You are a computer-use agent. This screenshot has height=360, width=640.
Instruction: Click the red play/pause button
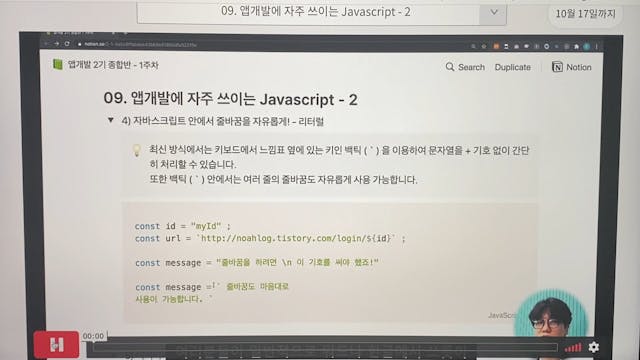[x=56, y=344]
